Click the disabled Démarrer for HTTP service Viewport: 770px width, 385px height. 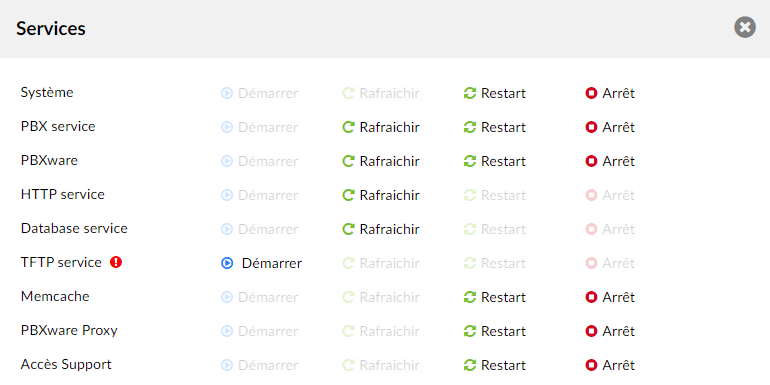point(259,195)
